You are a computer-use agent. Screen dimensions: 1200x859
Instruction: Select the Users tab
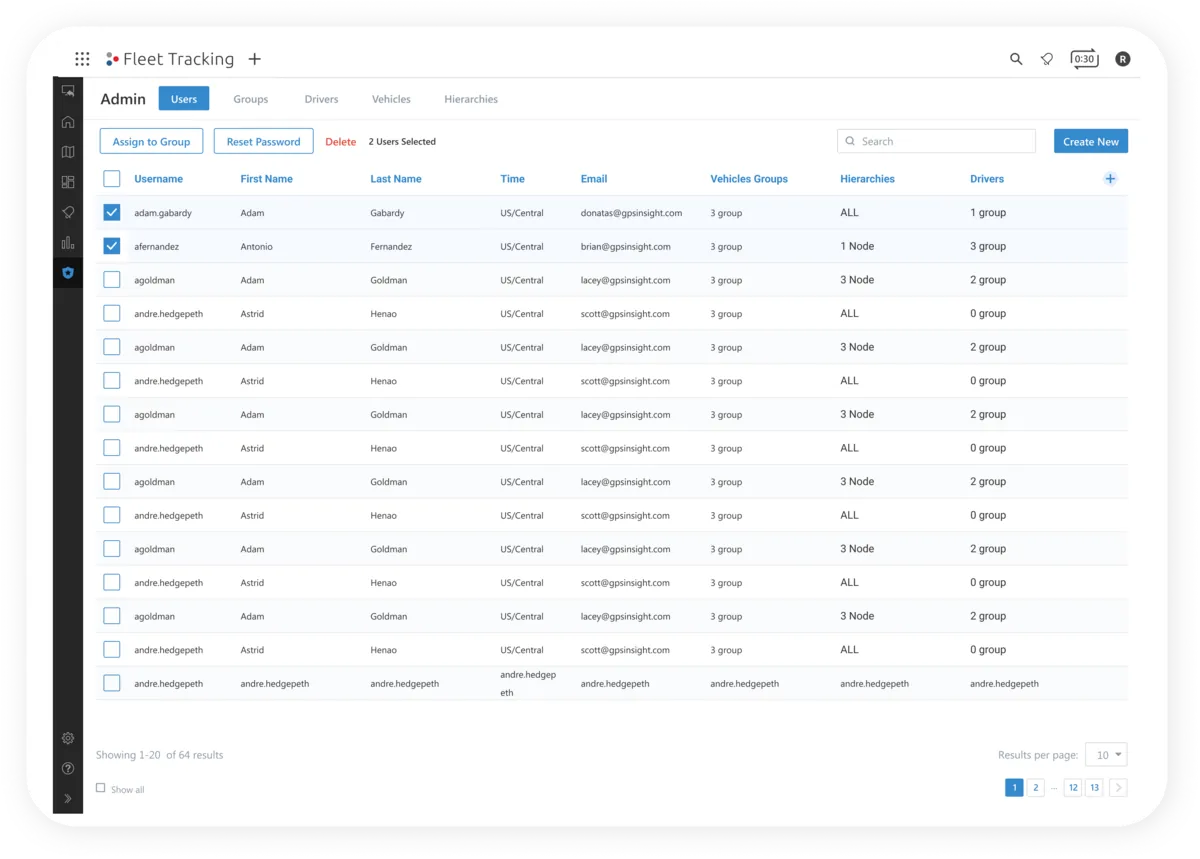[x=184, y=99]
